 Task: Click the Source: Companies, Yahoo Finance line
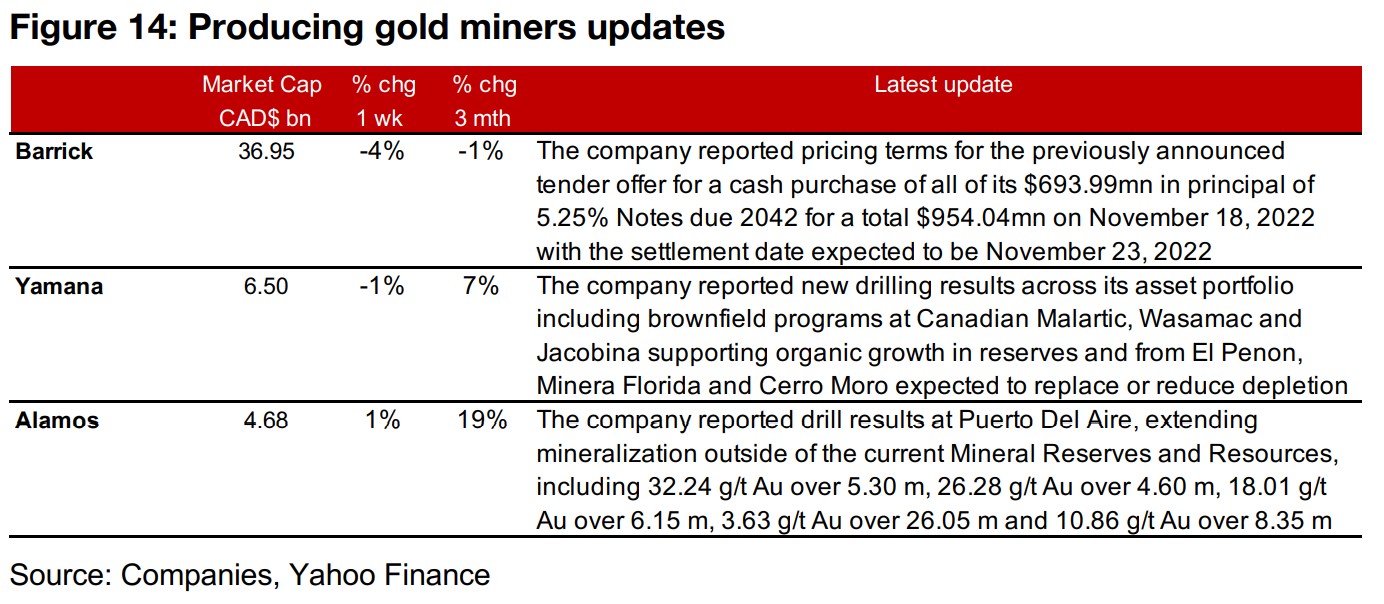[x=250, y=576]
